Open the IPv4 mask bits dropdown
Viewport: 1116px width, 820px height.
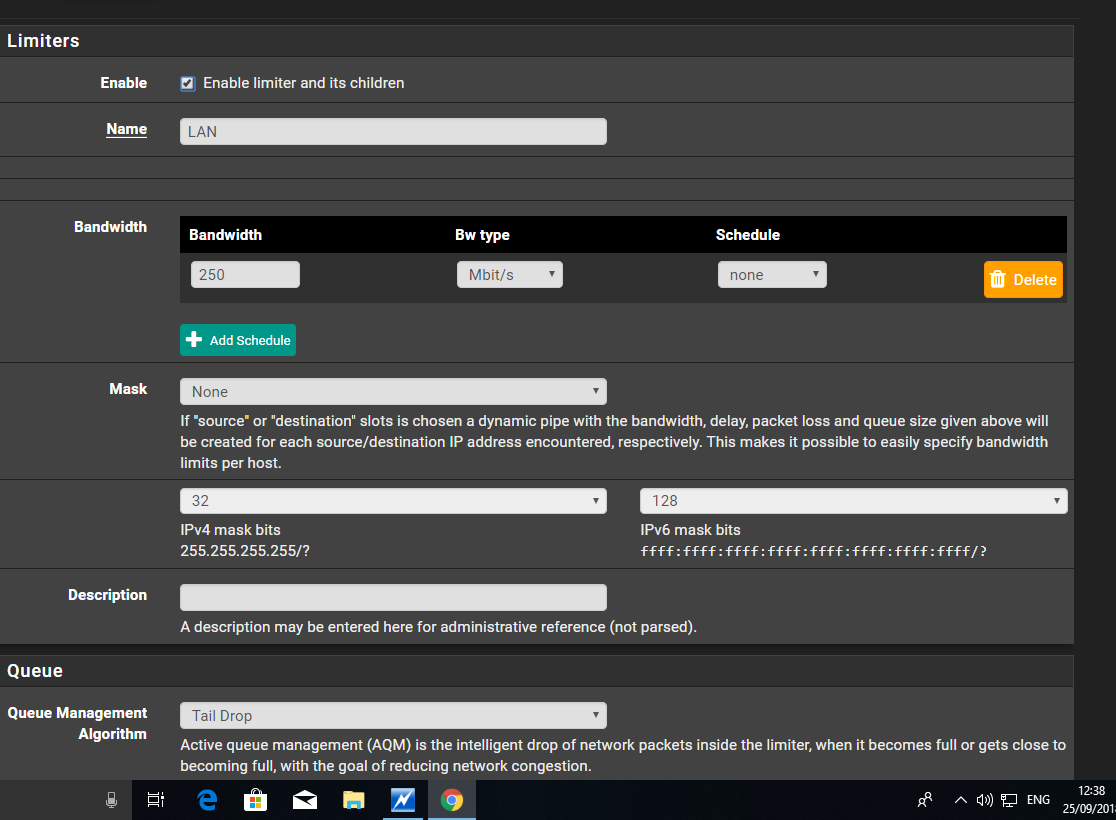pos(393,501)
